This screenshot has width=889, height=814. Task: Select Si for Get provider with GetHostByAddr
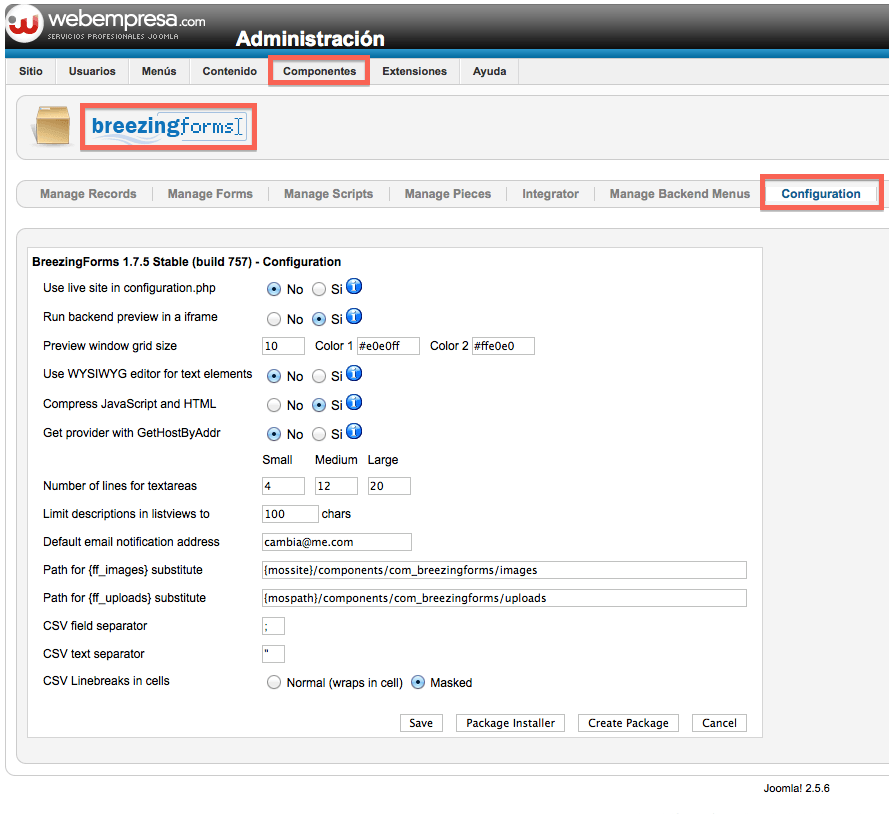[x=319, y=434]
